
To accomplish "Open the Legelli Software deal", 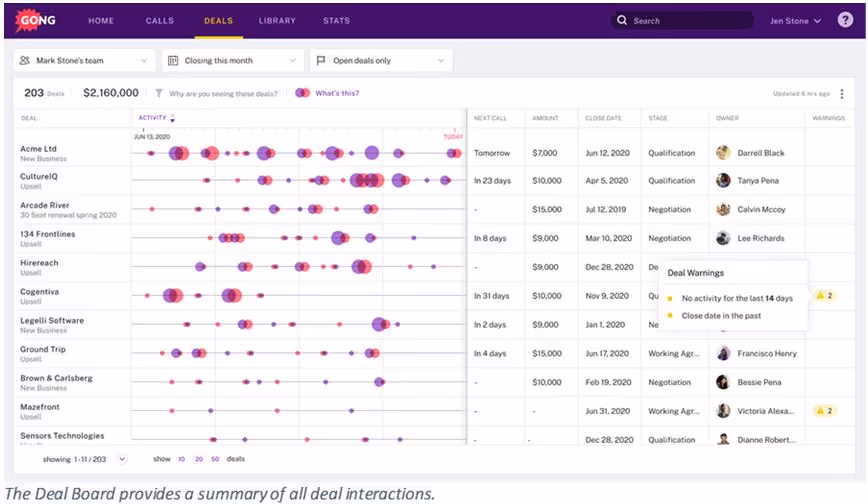I will 52,320.
